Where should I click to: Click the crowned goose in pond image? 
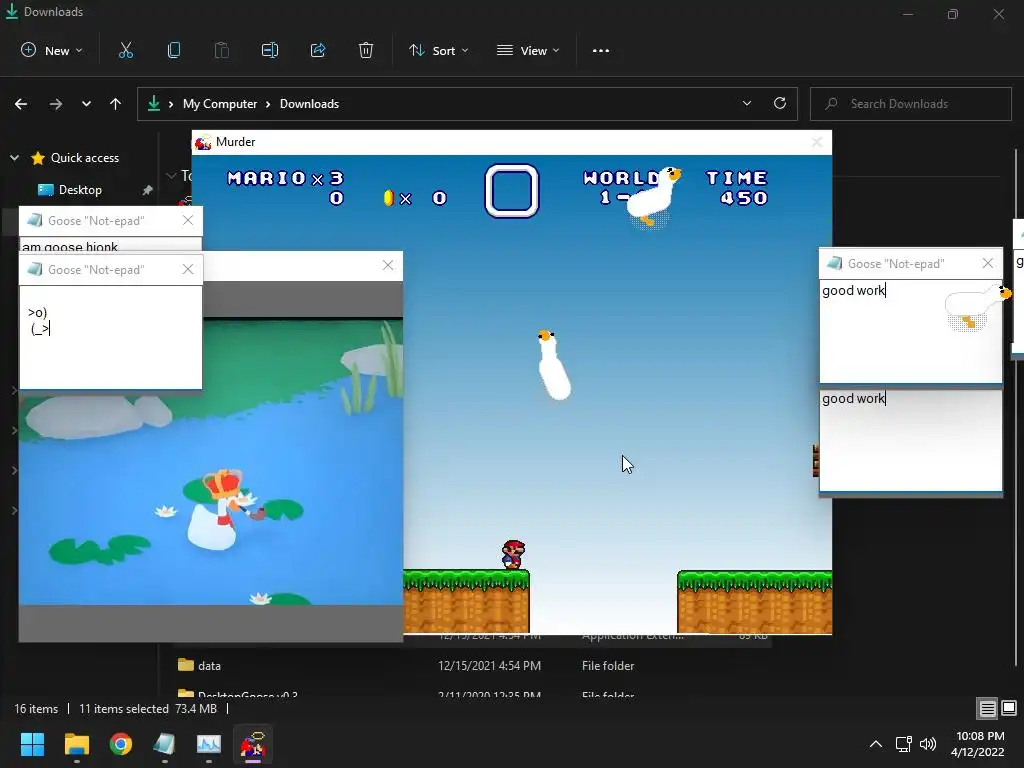click(x=219, y=511)
